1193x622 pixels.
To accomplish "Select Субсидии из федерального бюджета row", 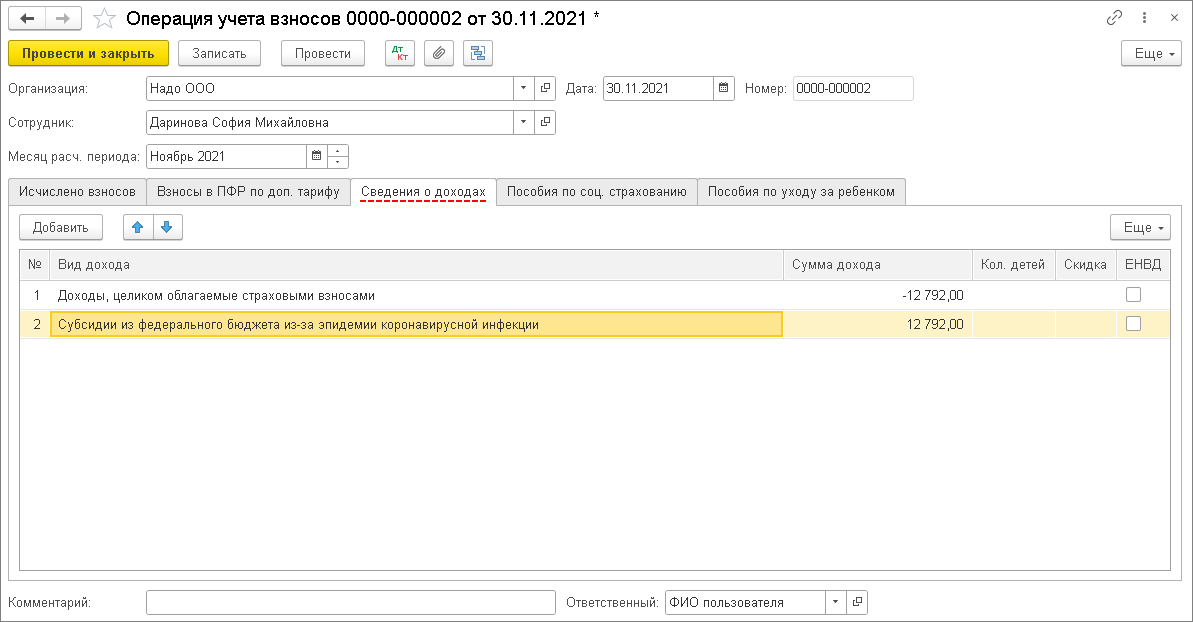I will pyautogui.click(x=594, y=324).
